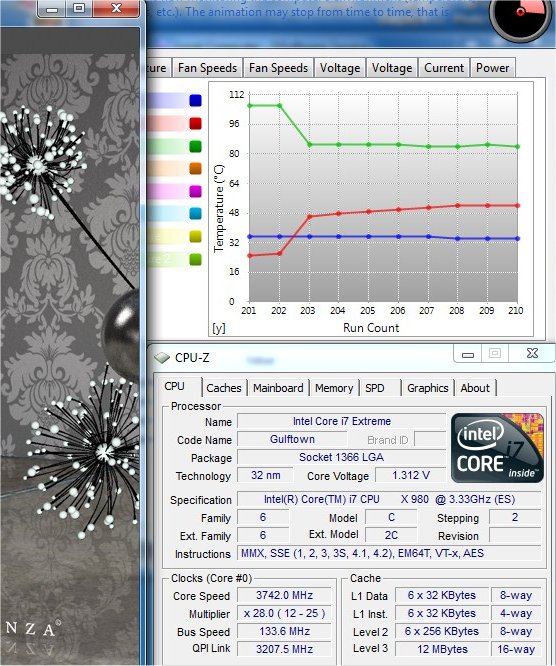Click the green line point at run 203

309,145
